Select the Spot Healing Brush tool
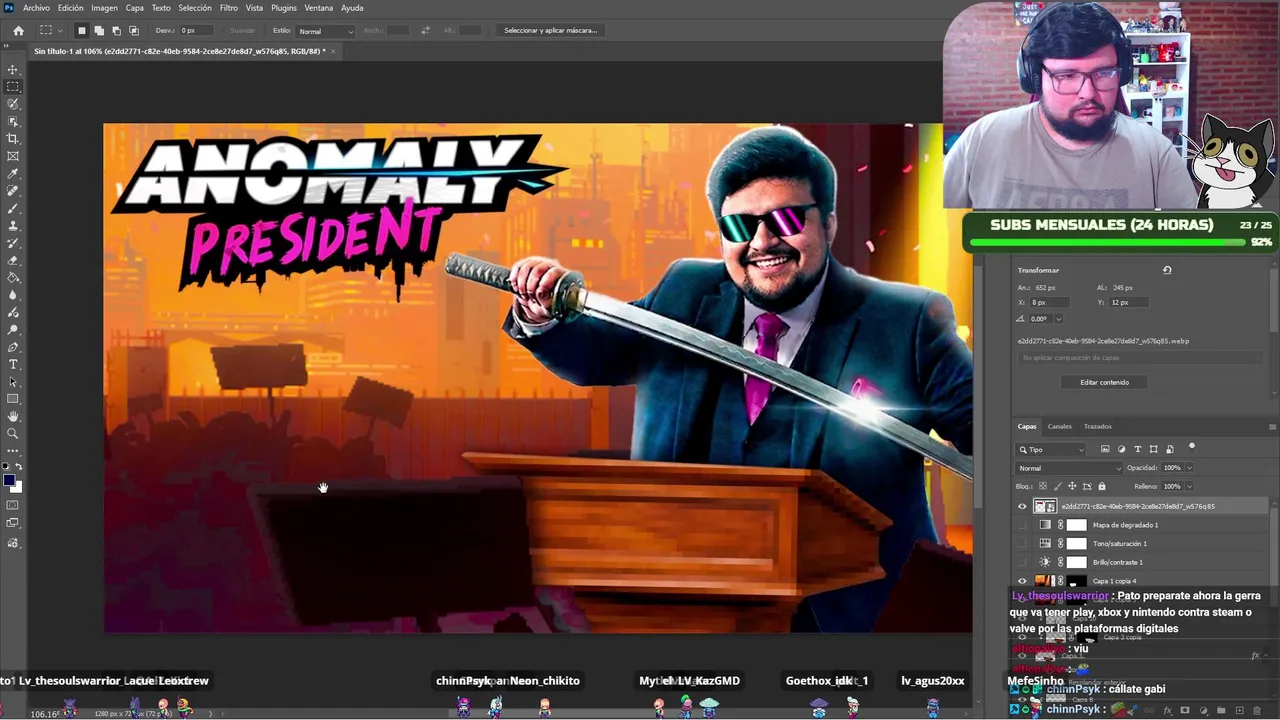The height and width of the screenshot is (720, 1280). click(x=13, y=191)
